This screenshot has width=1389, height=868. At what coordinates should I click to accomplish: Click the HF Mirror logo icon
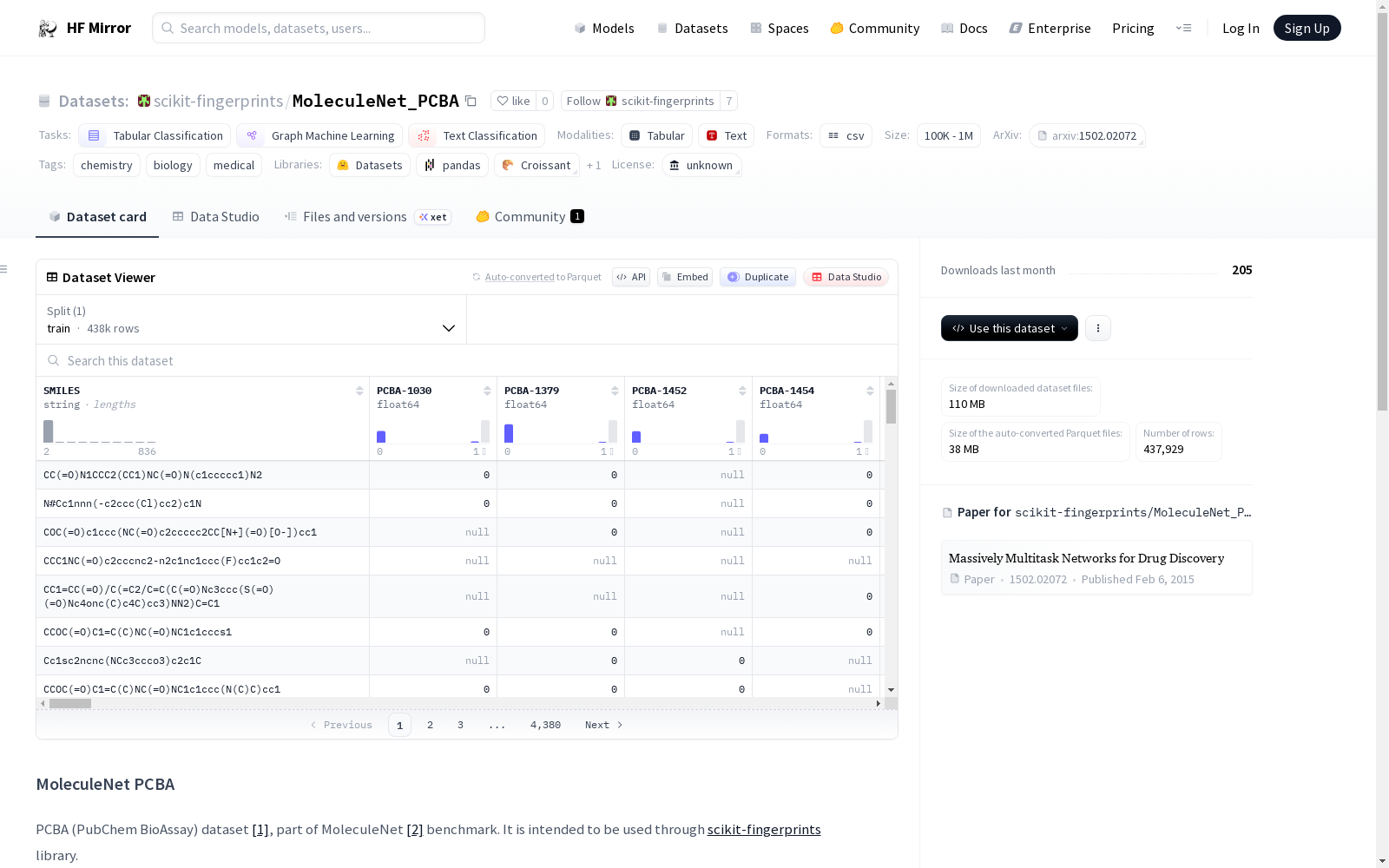48,29
